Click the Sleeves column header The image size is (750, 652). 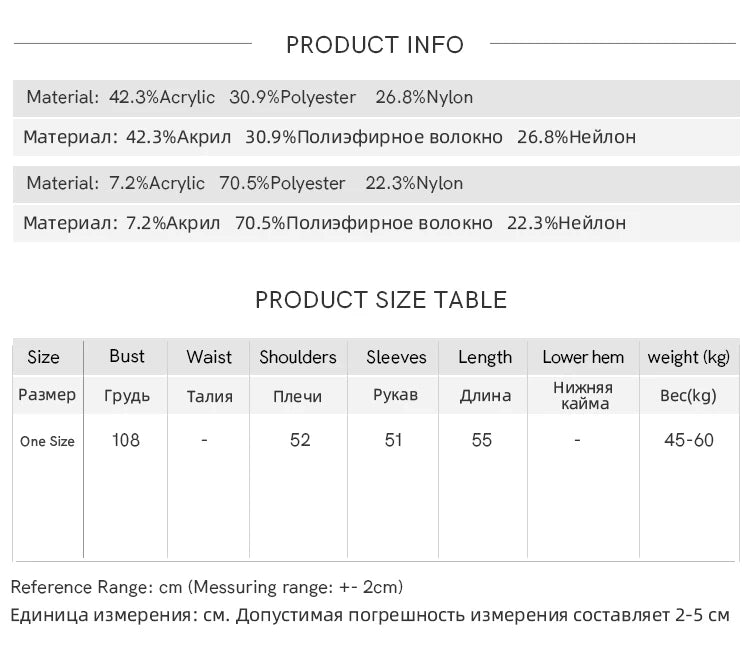[x=396, y=357]
